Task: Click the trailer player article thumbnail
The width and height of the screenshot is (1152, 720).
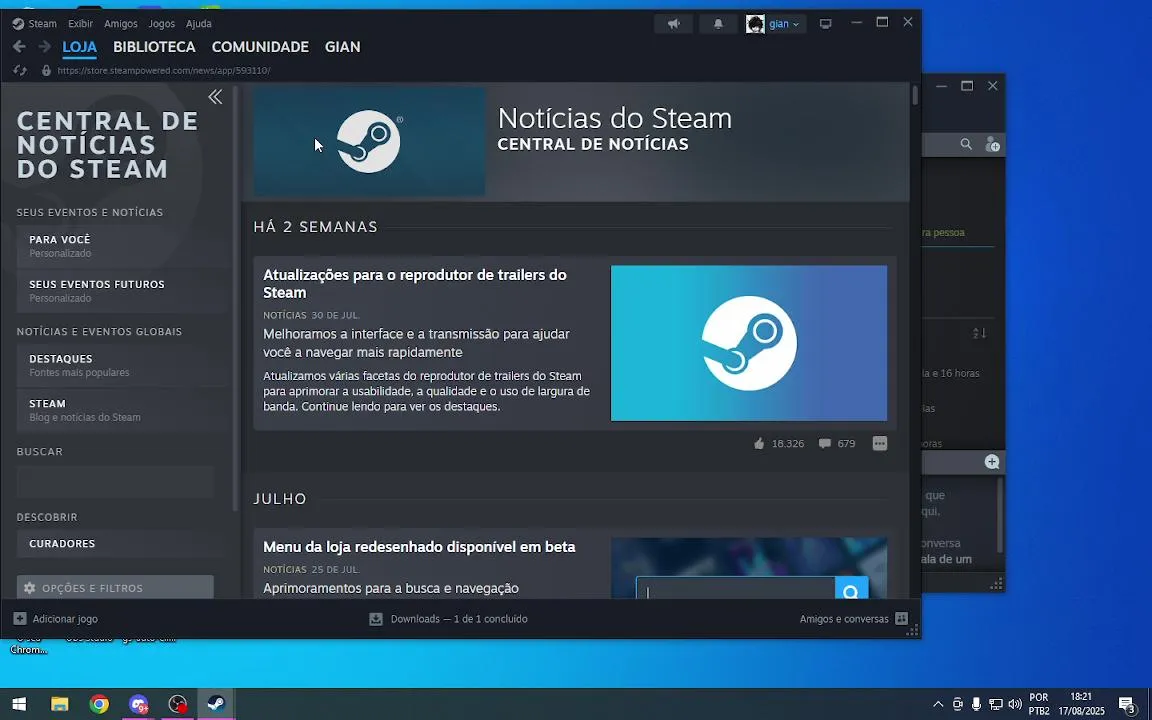Action: [749, 343]
